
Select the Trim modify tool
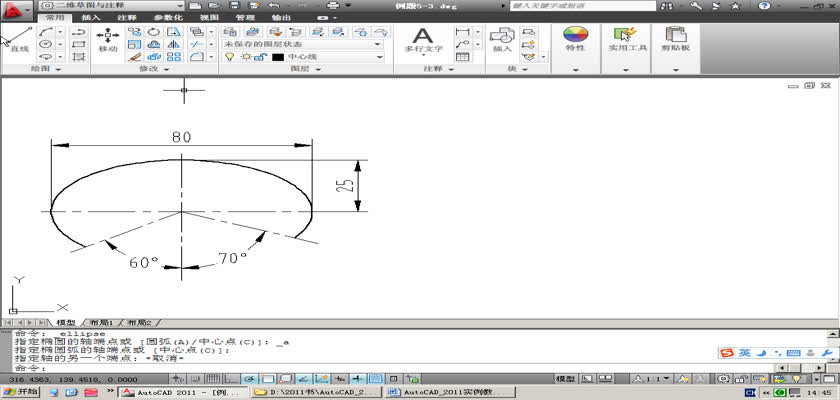point(197,44)
